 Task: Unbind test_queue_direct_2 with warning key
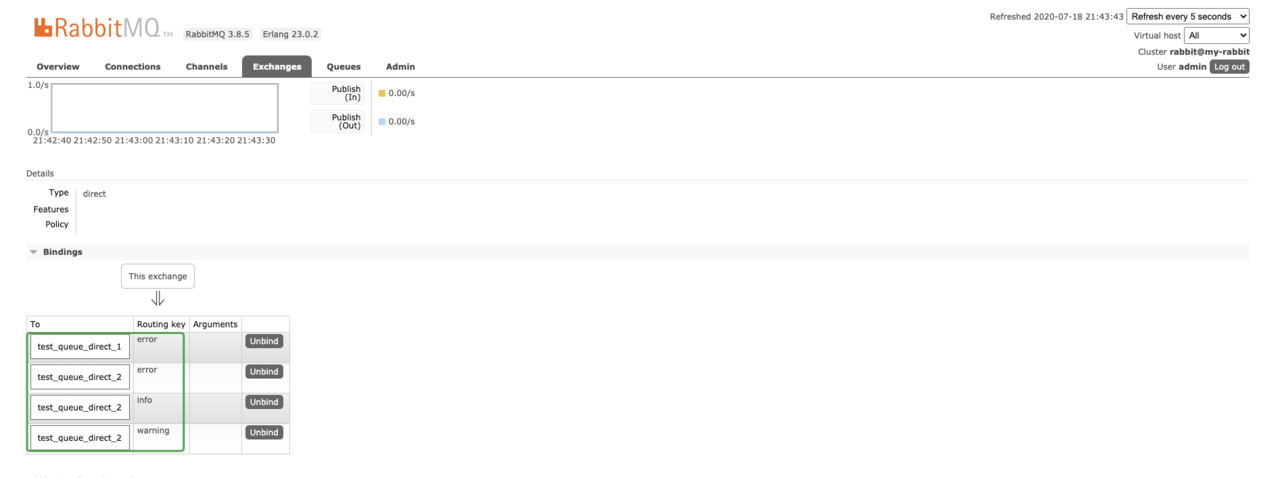pos(264,432)
